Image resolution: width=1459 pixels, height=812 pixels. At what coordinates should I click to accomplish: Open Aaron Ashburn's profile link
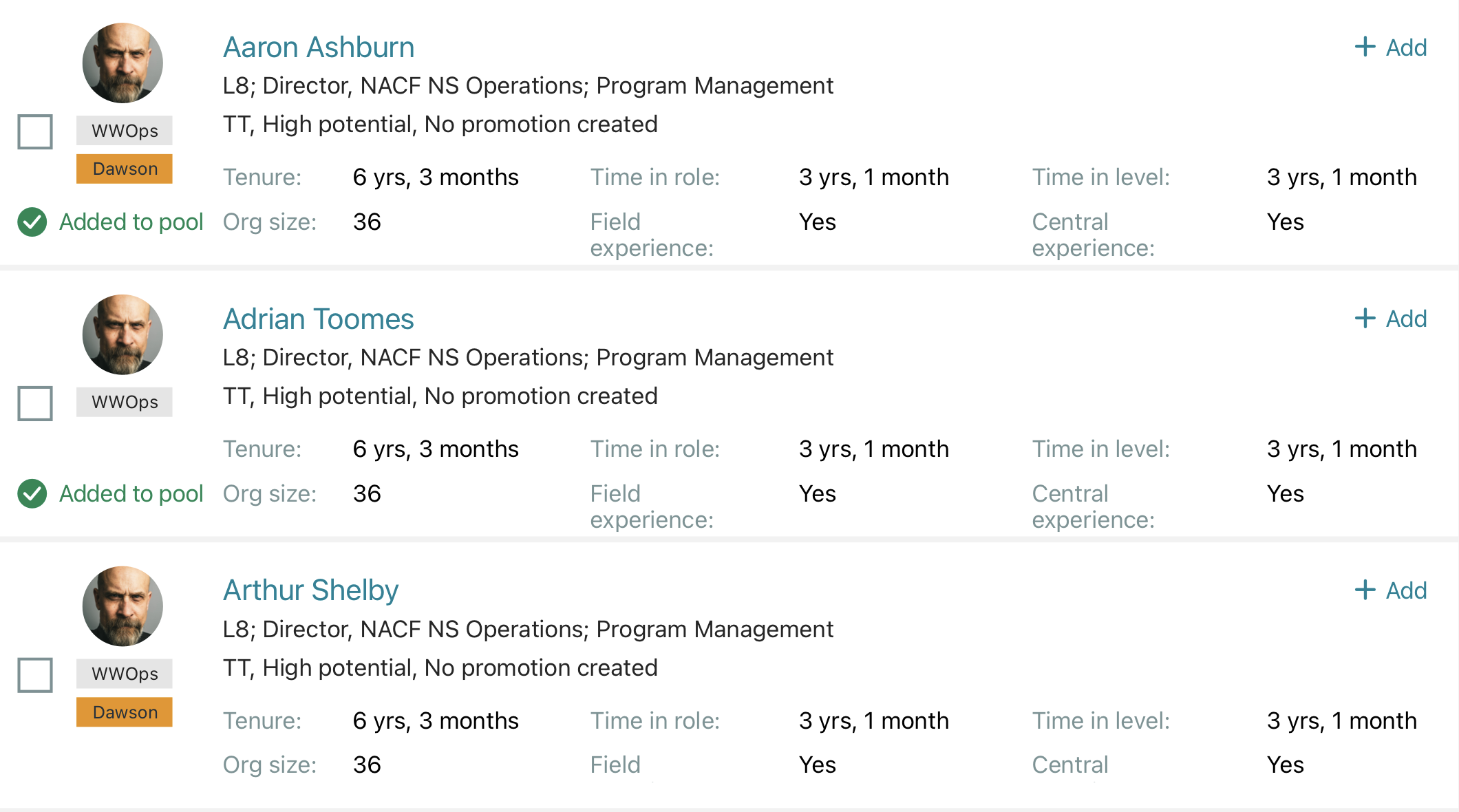319,47
